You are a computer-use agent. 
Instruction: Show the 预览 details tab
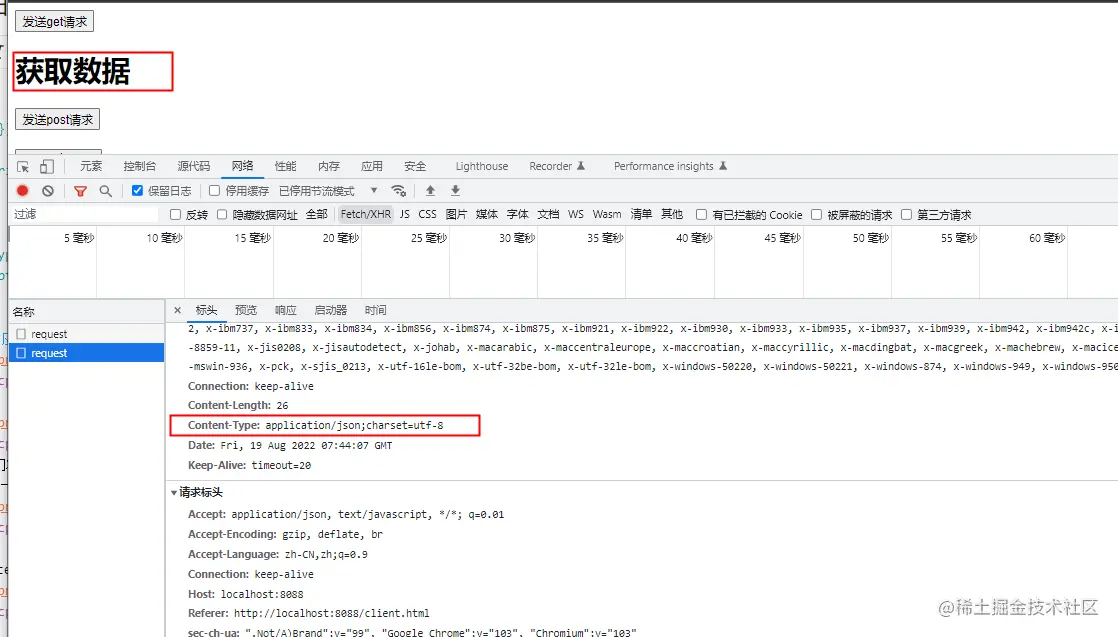pyautogui.click(x=246, y=310)
